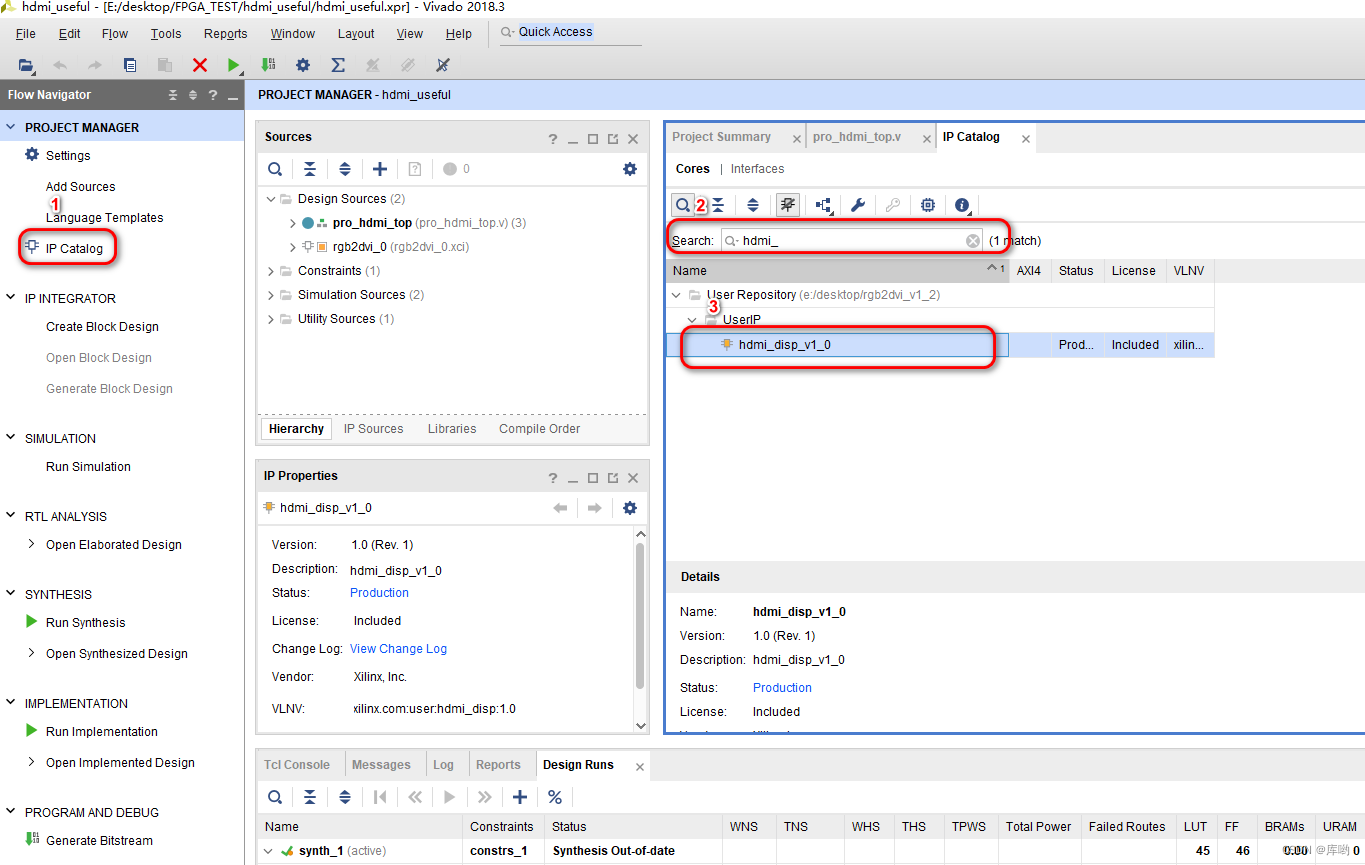Expand all in IP Catalog toolbar
The width and height of the screenshot is (1365, 865).
click(753, 205)
